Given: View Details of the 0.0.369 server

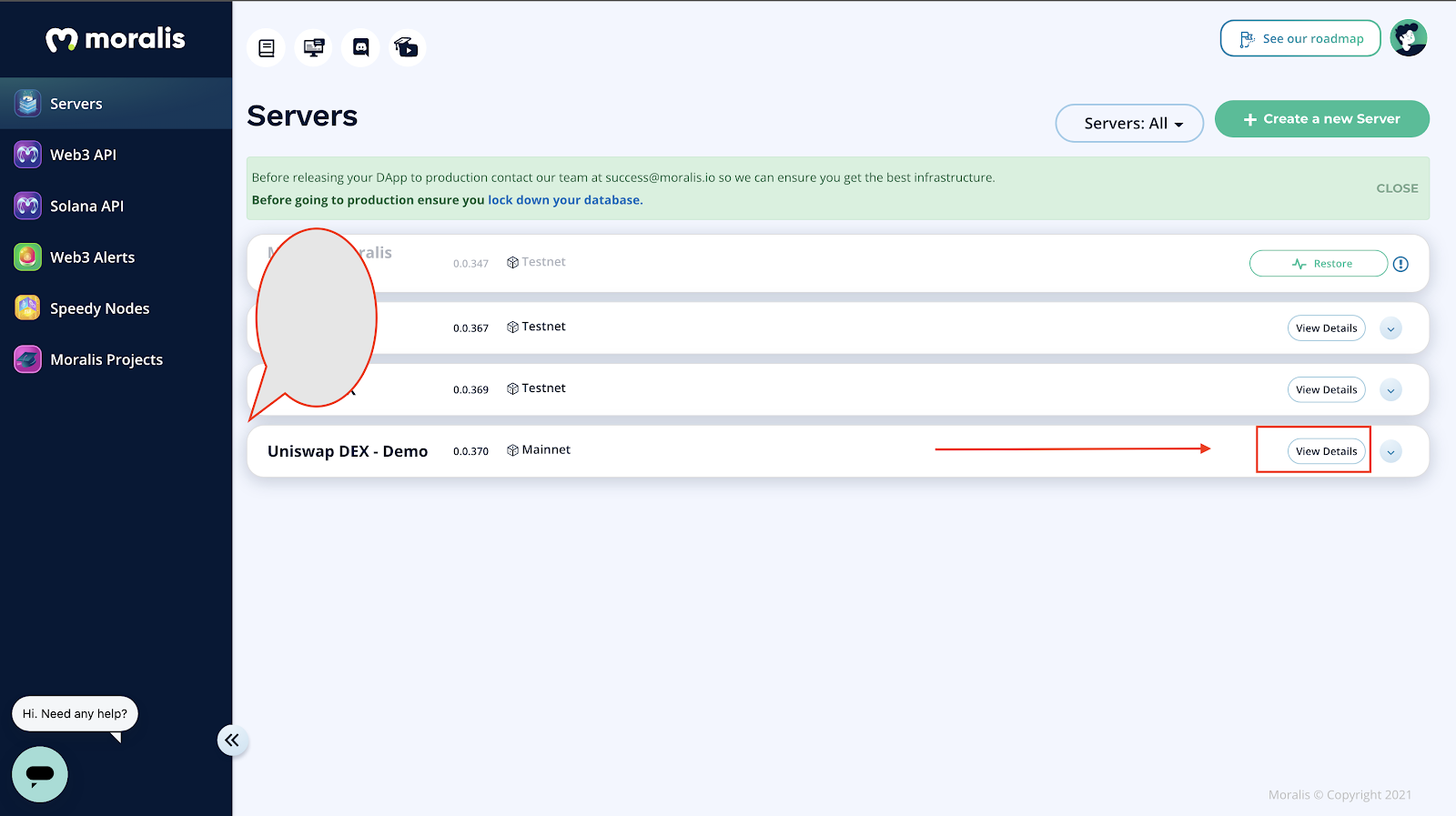Looking at the screenshot, I should 1327,390.
